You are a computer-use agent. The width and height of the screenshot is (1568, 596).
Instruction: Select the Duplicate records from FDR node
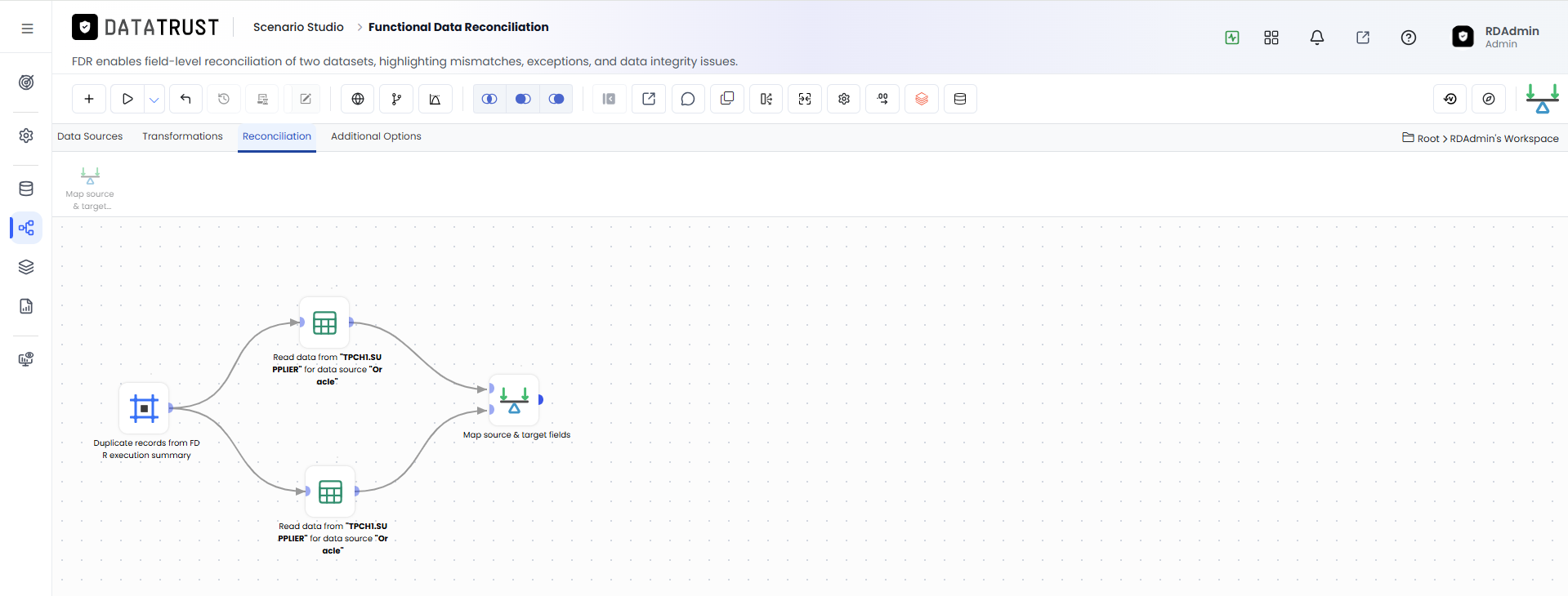(144, 408)
